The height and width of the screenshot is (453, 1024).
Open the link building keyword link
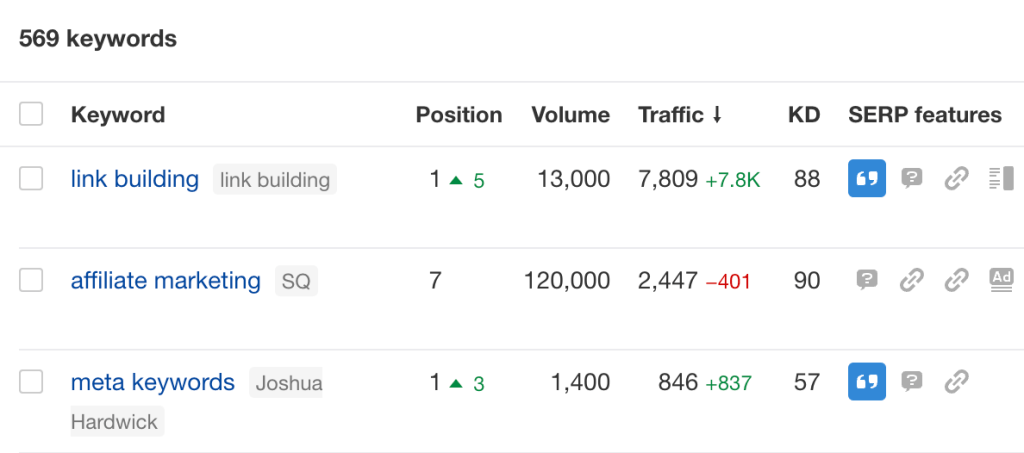[x=134, y=180]
